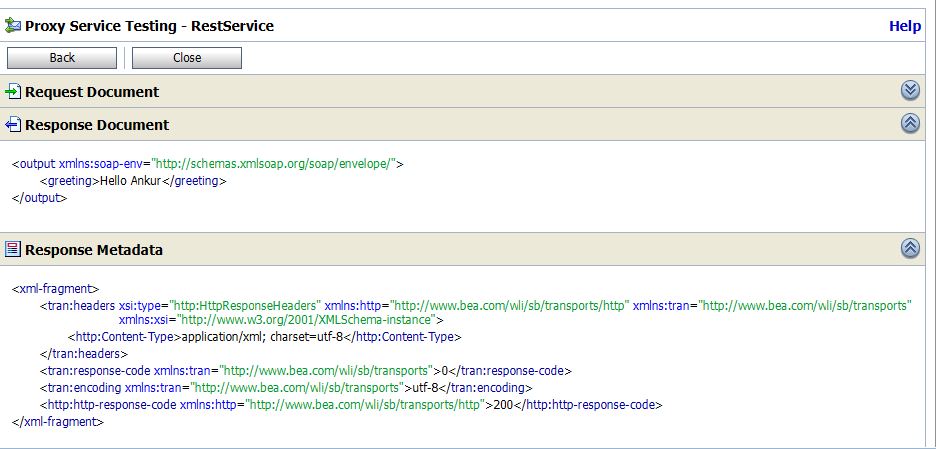Click the Response Metadata document icon
This screenshot has height=449, width=936.
(x=13, y=249)
